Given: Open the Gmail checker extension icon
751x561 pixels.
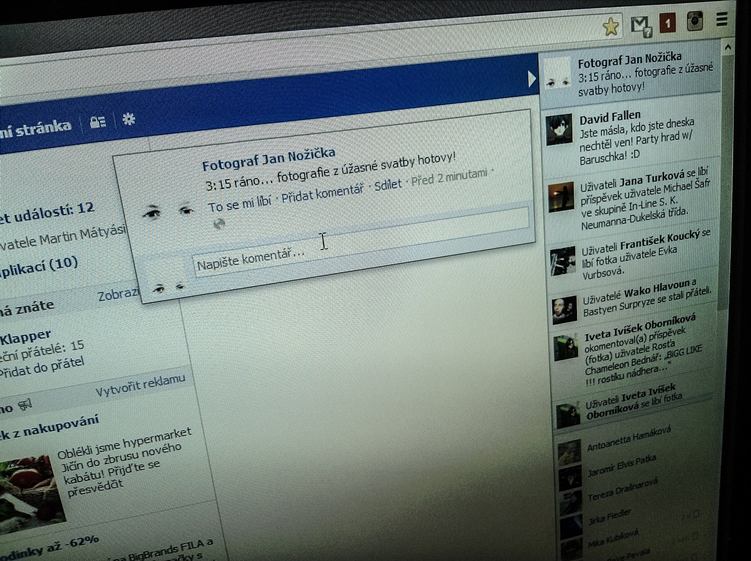Looking at the screenshot, I should point(640,26).
